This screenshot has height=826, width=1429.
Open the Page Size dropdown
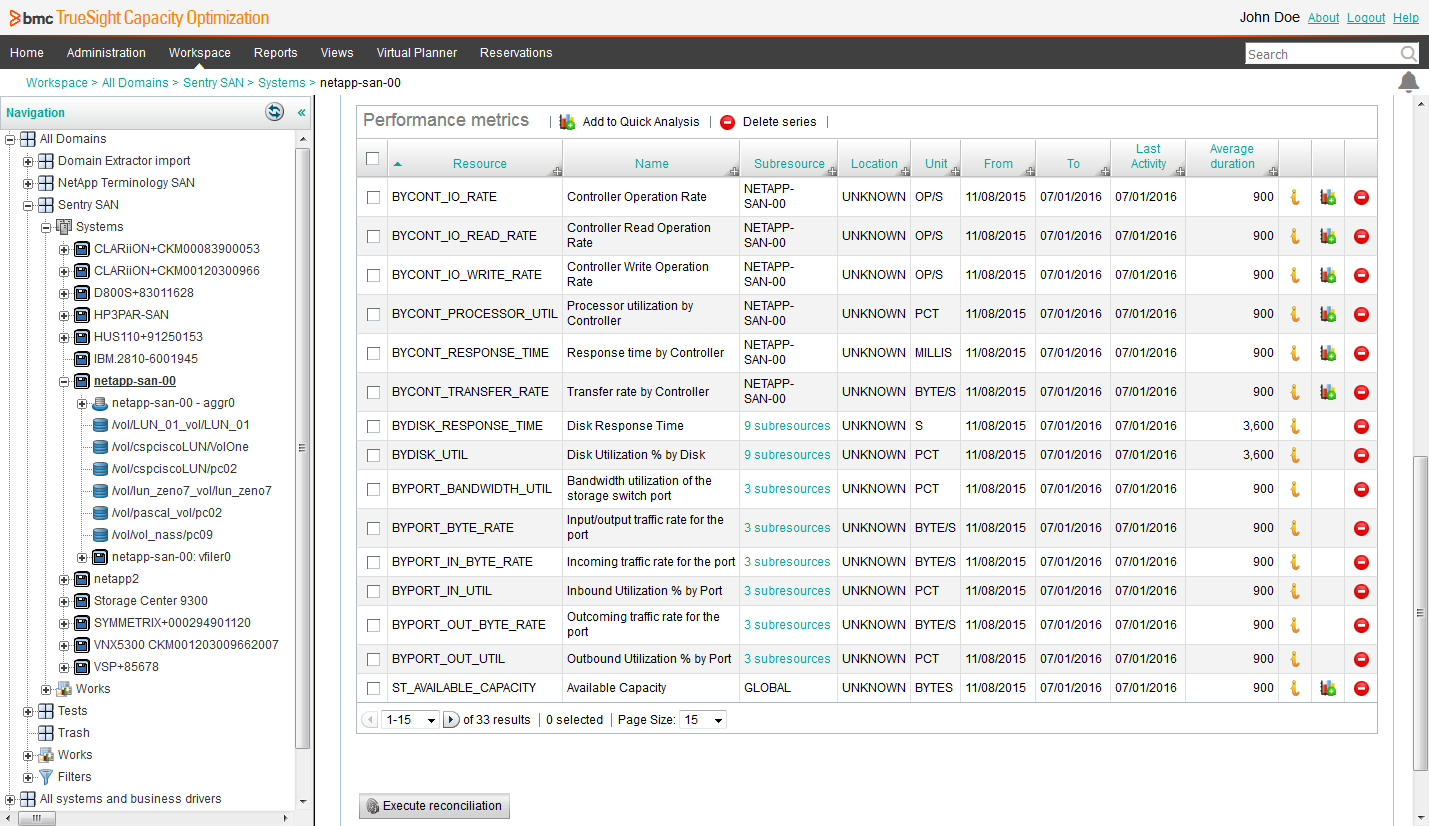click(702, 720)
